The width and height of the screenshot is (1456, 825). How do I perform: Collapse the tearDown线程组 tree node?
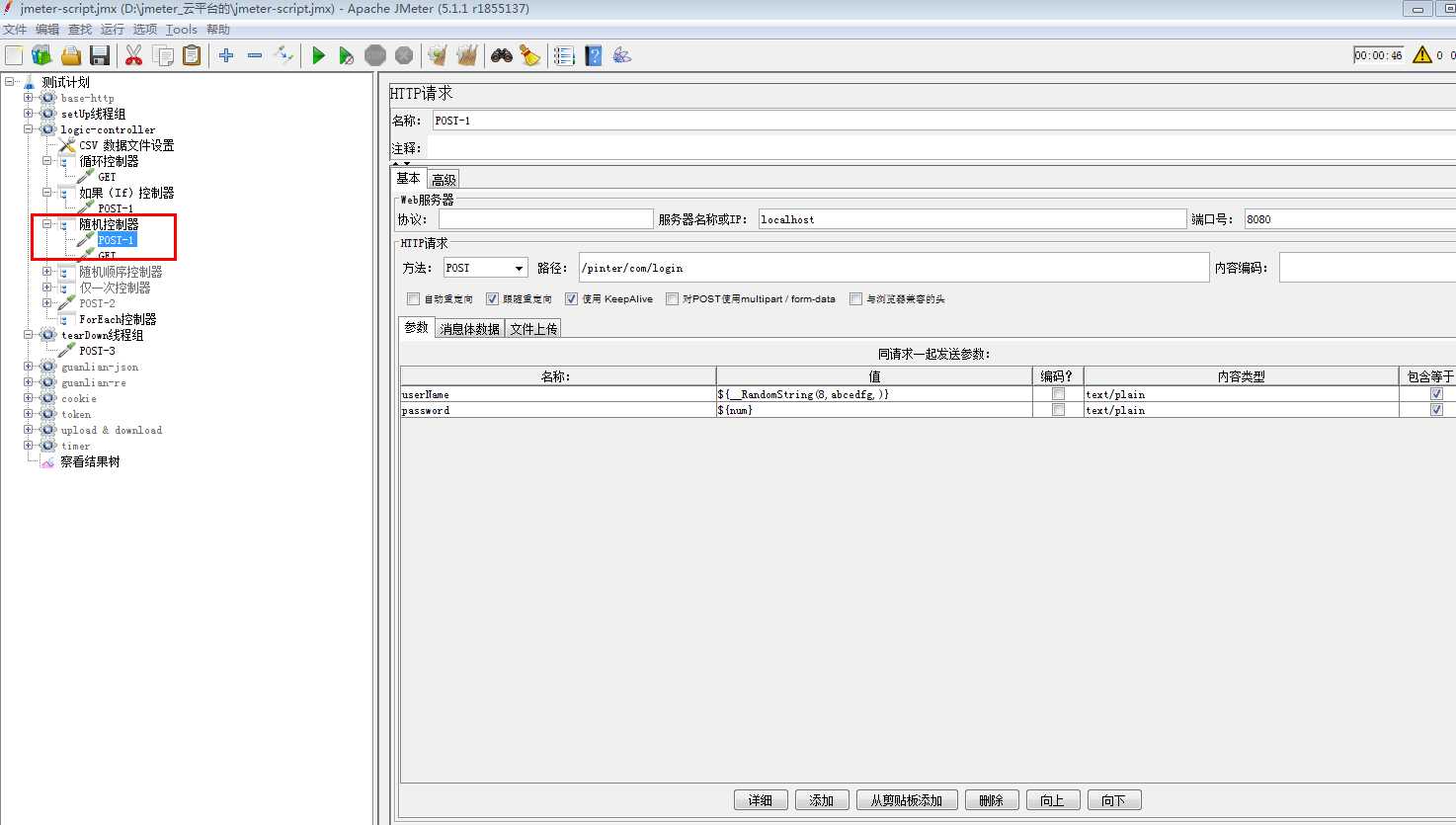29,335
